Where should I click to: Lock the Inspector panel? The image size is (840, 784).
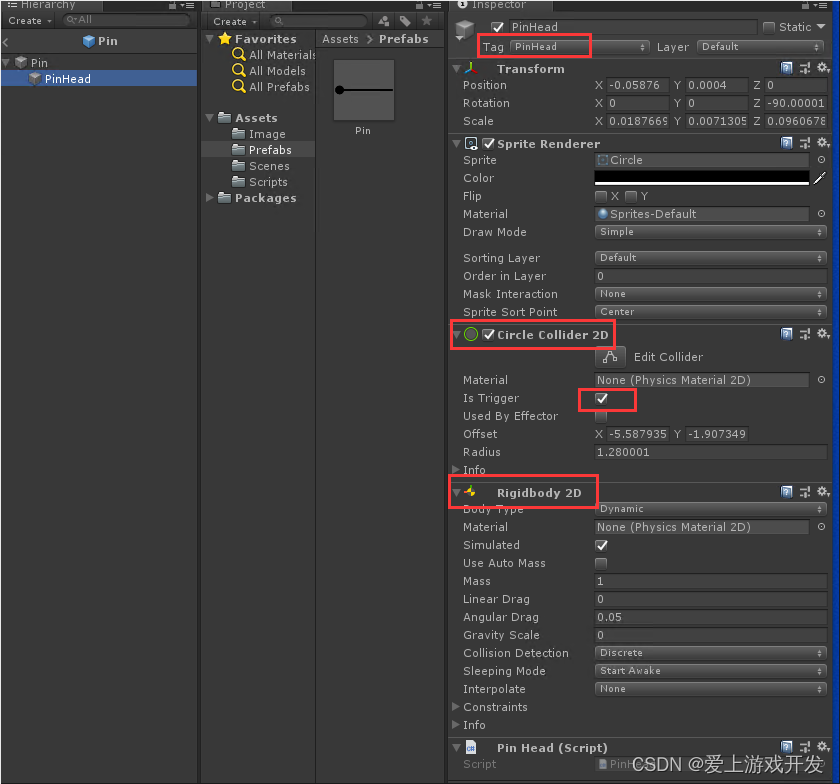[805, 5]
